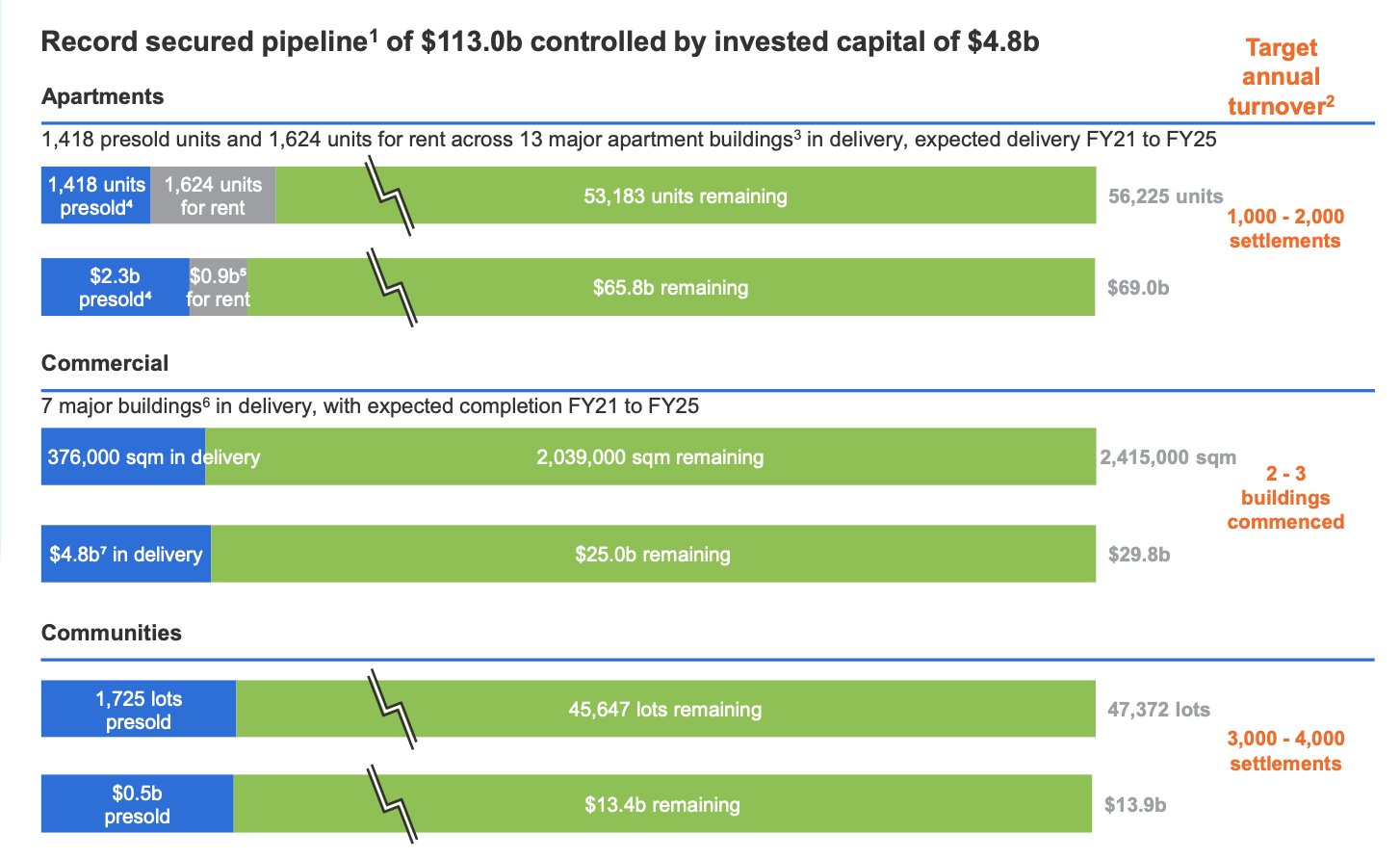Screen dimensions: 1400x859
Task: Select the '$65.8b remaining' green bar
Action: [670, 287]
